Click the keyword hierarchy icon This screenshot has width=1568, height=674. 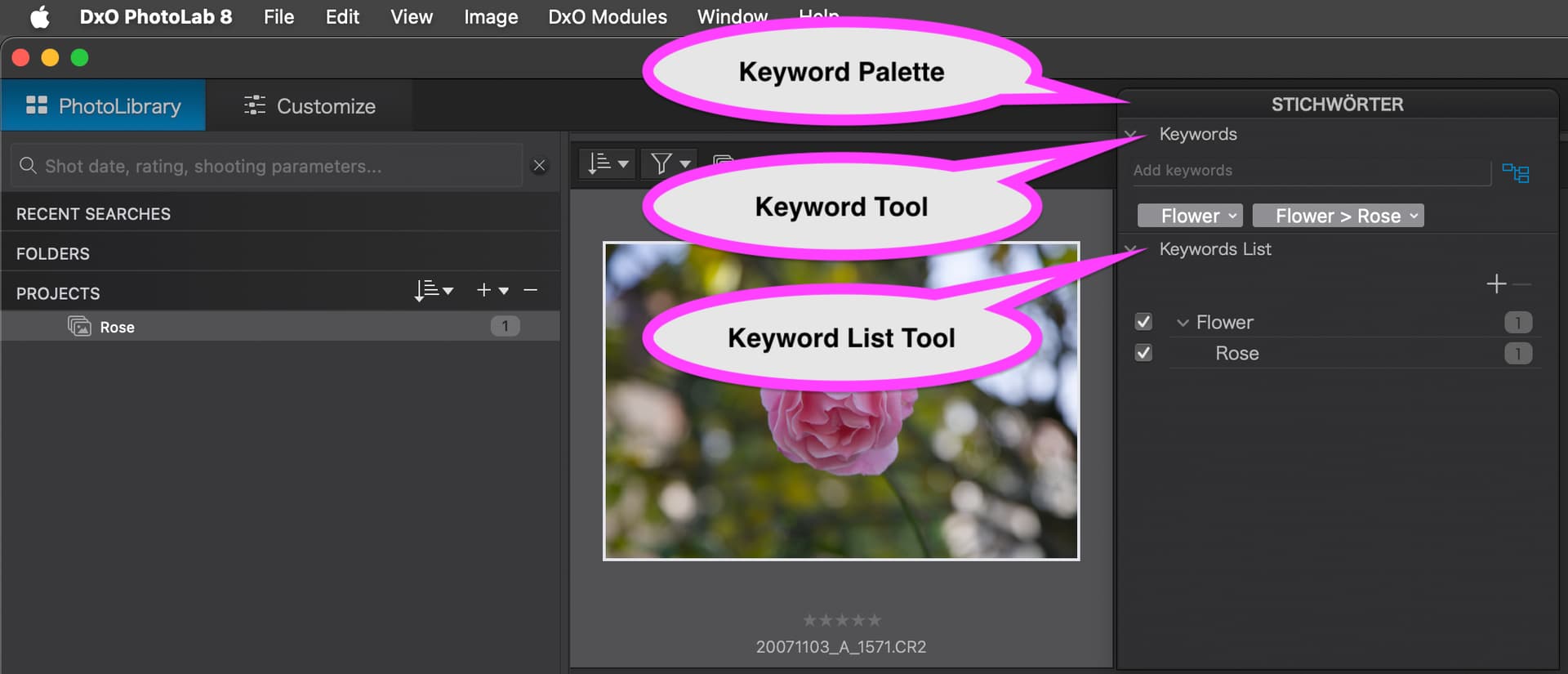pyautogui.click(x=1515, y=173)
